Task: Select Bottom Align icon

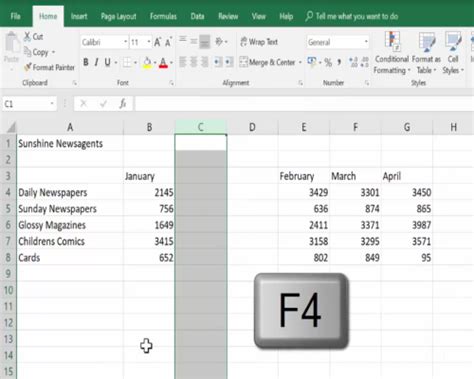Action: (x=205, y=42)
